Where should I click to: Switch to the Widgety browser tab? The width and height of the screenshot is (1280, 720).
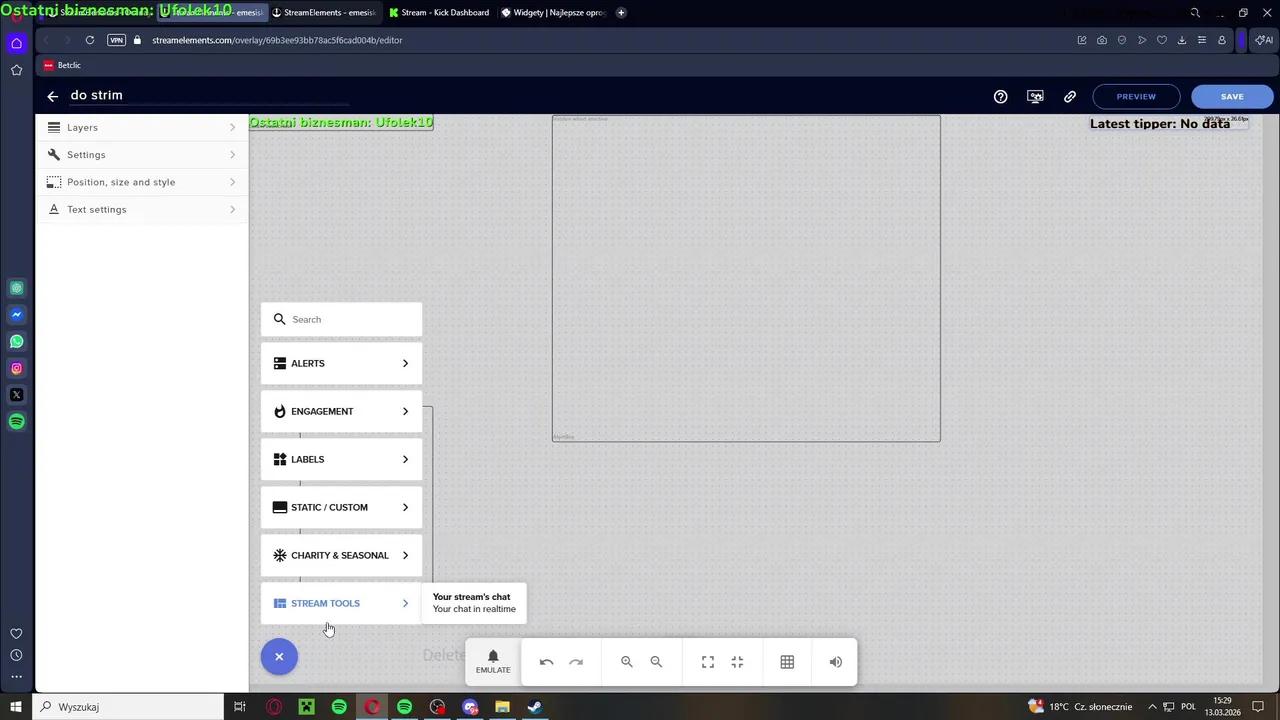554,13
